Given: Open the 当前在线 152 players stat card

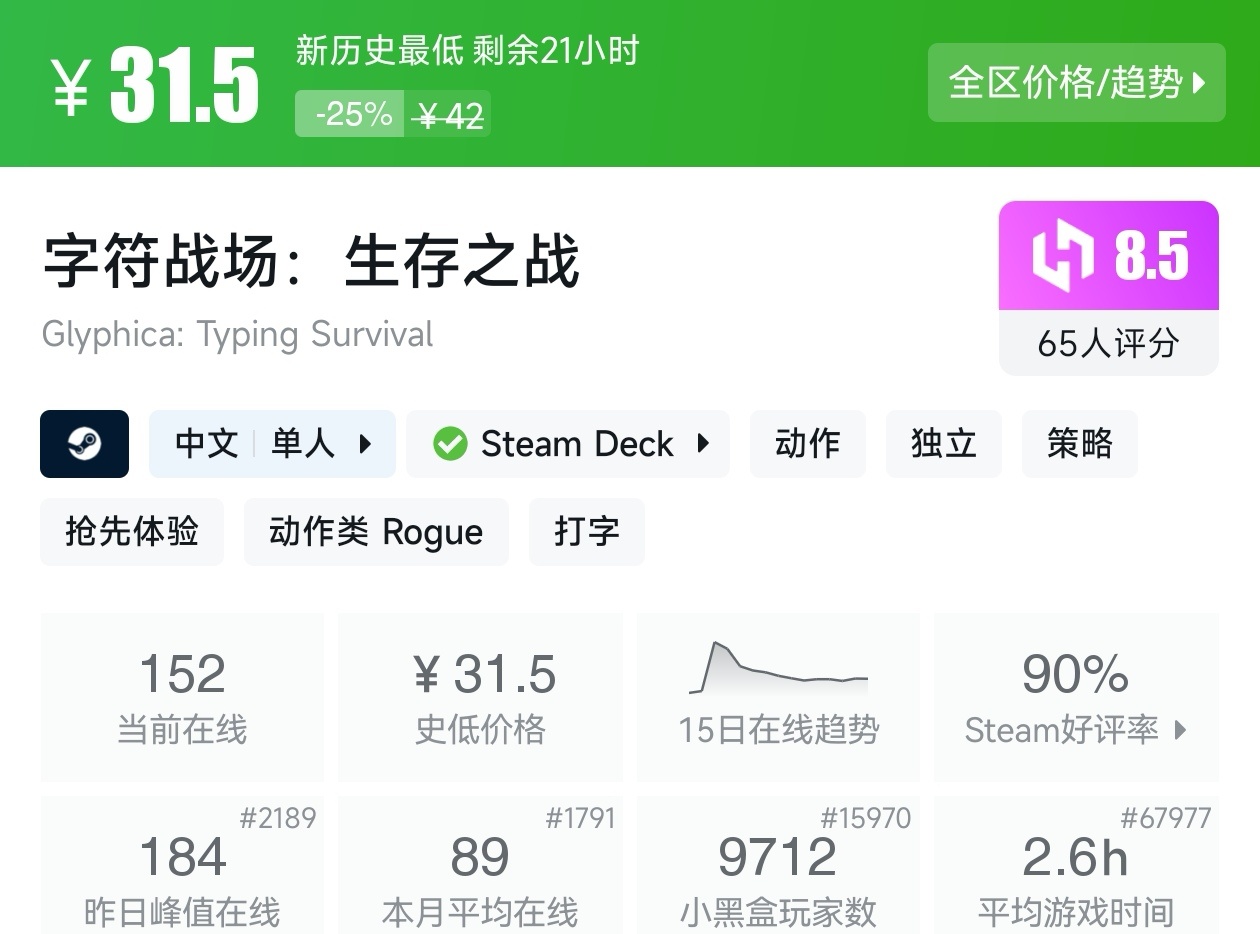Looking at the screenshot, I should point(182,697).
